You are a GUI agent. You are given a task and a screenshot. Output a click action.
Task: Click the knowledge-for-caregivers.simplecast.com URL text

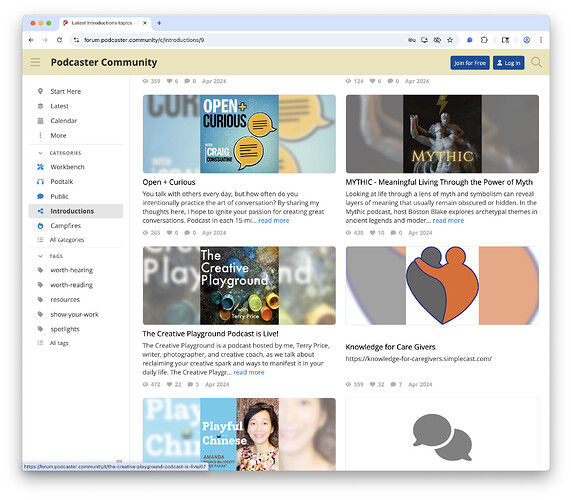pos(418,359)
